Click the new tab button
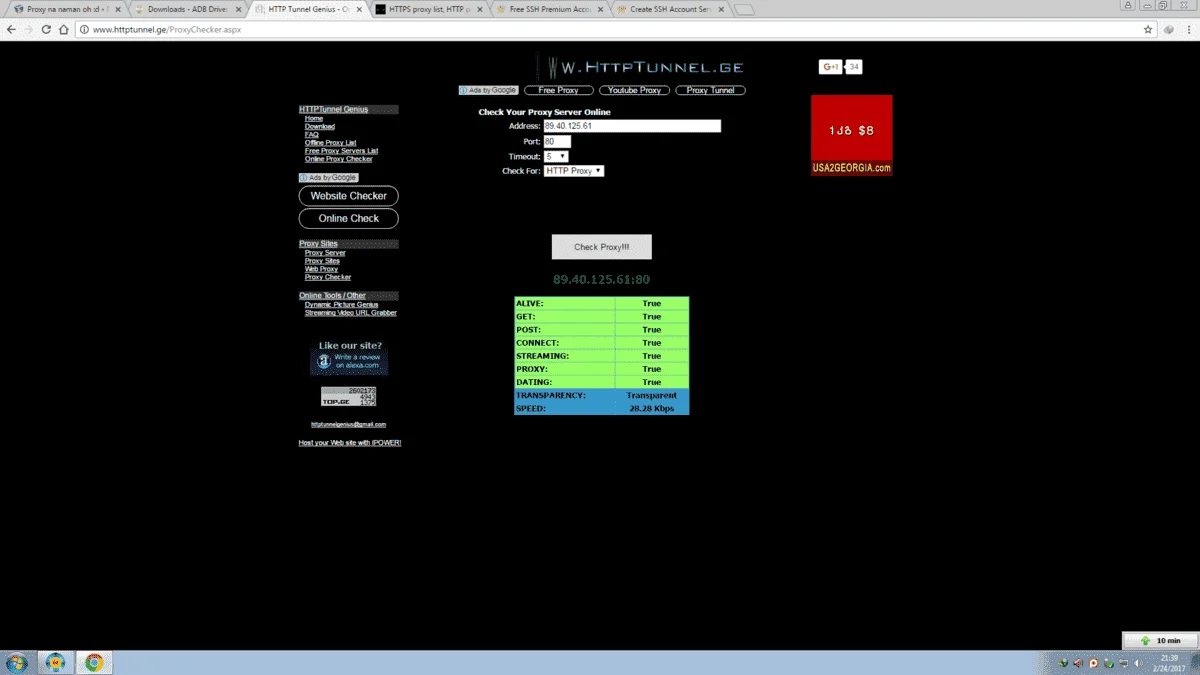Image resolution: width=1200 pixels, height=675 pixels. click(744, 10)
